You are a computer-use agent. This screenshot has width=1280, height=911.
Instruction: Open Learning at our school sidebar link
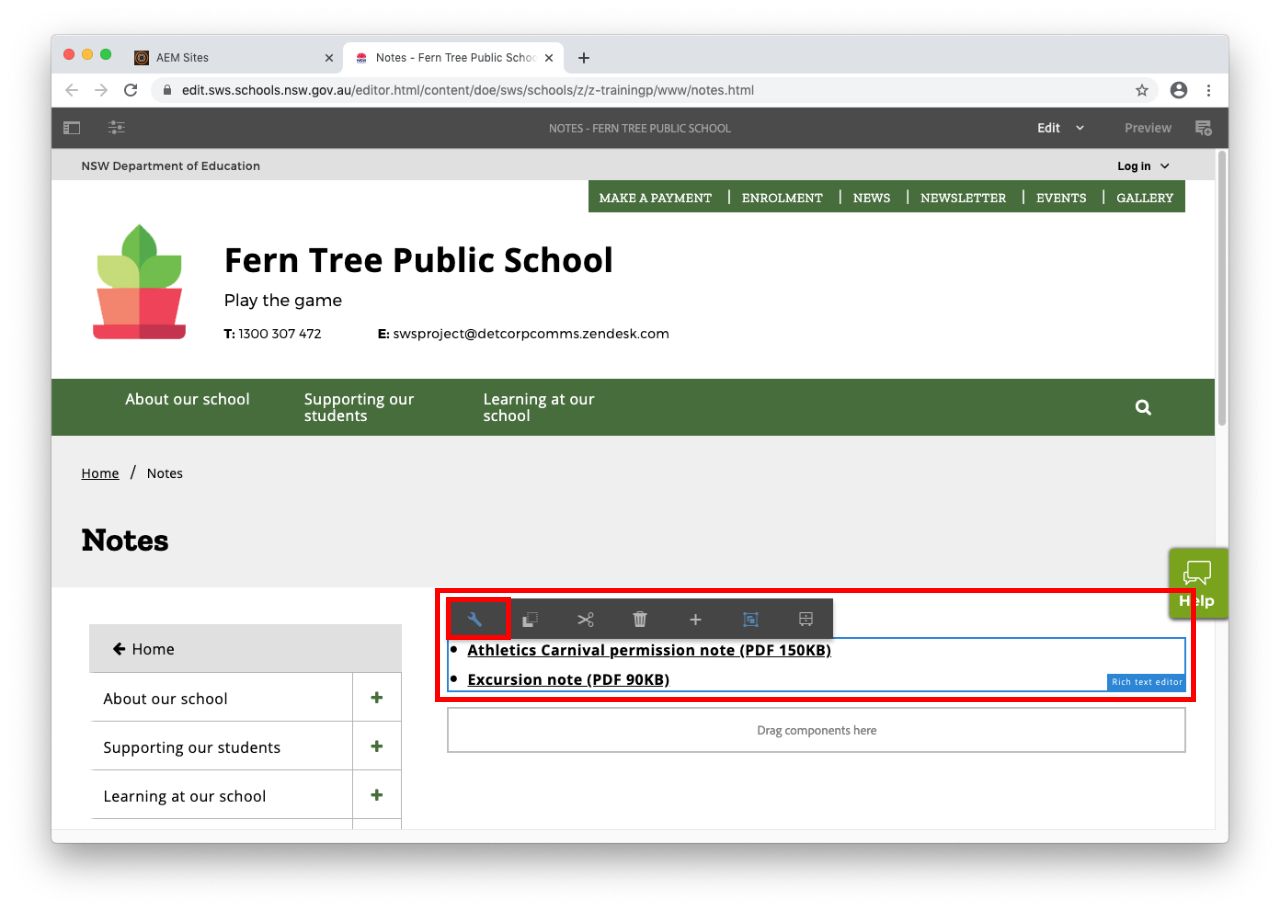pos(184,796)
